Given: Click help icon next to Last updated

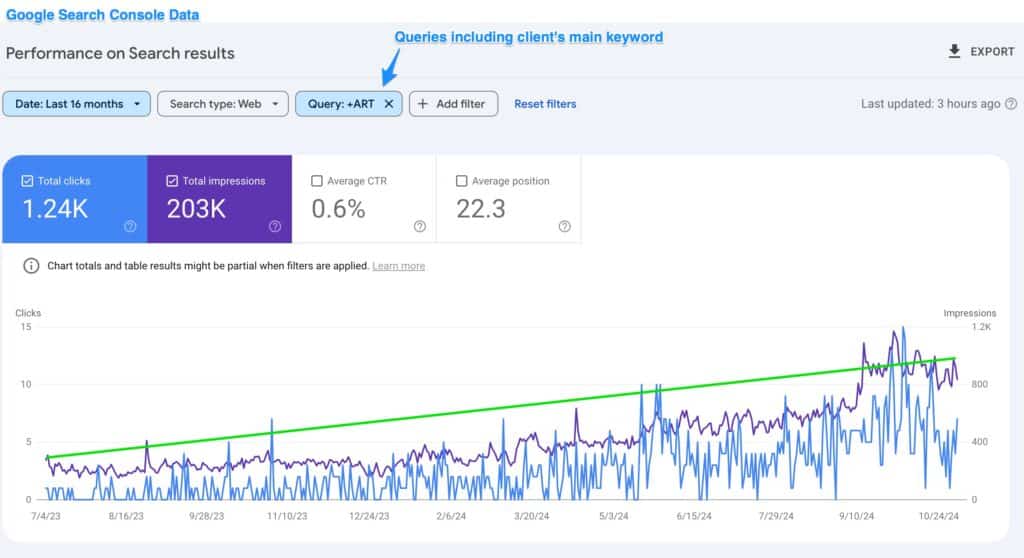Looking at the screenshot, I should [1011, 104].
